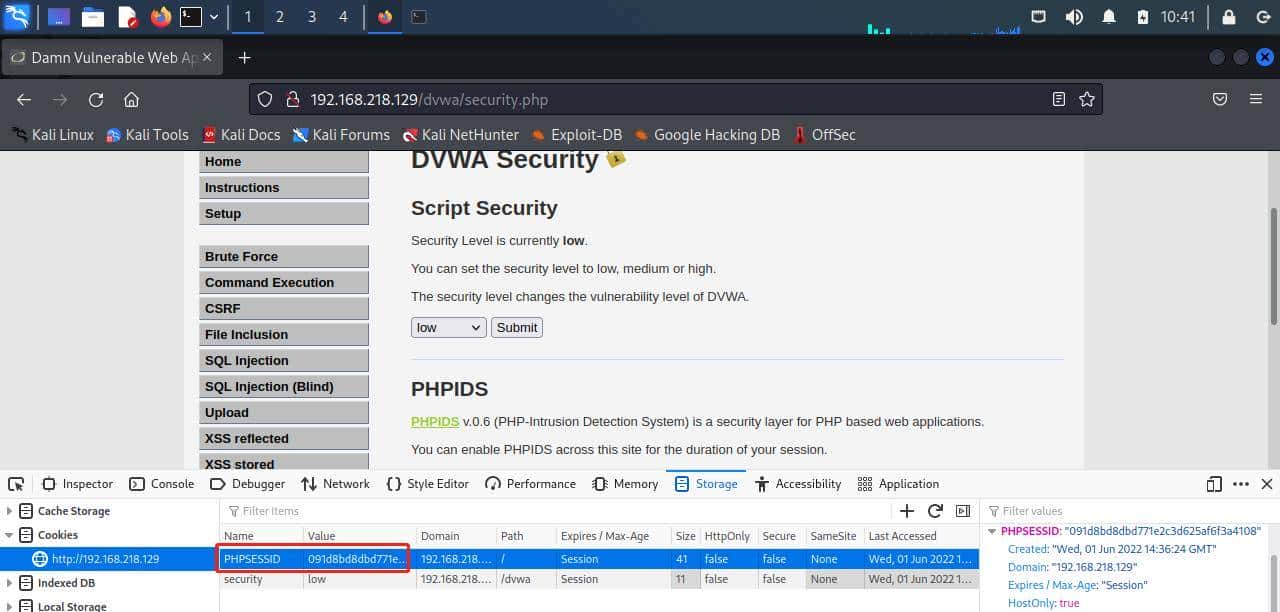
Task: Launch Firefox from the panel launcher
Action: 160,17
